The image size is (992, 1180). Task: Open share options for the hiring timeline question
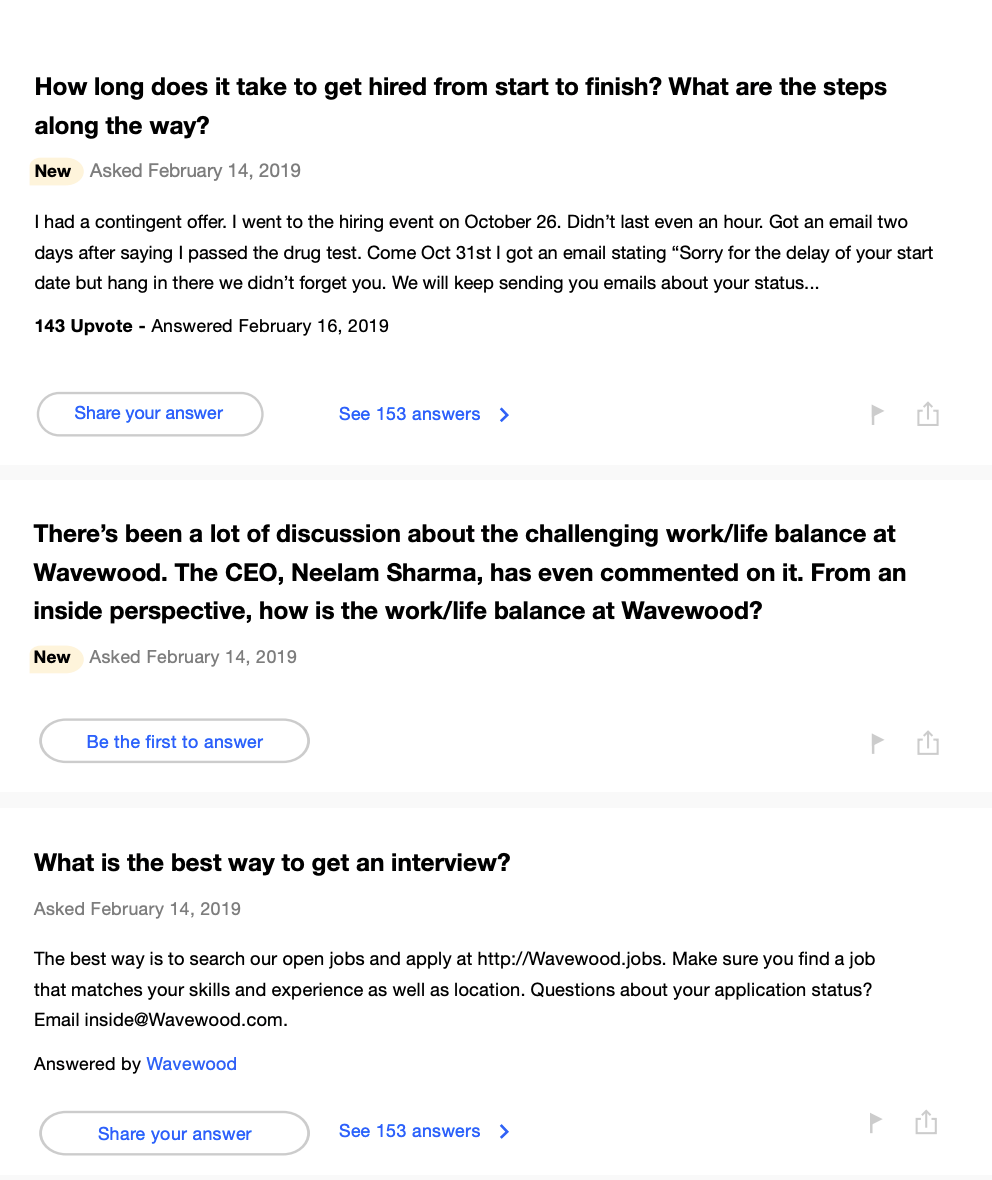tap(928, 413)
